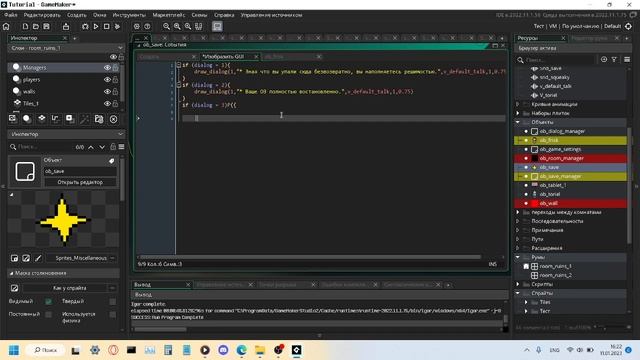This screenshot has width=640, height=360.
Task: Expand the Наборы плиток folder
Action: click(518, 113)
